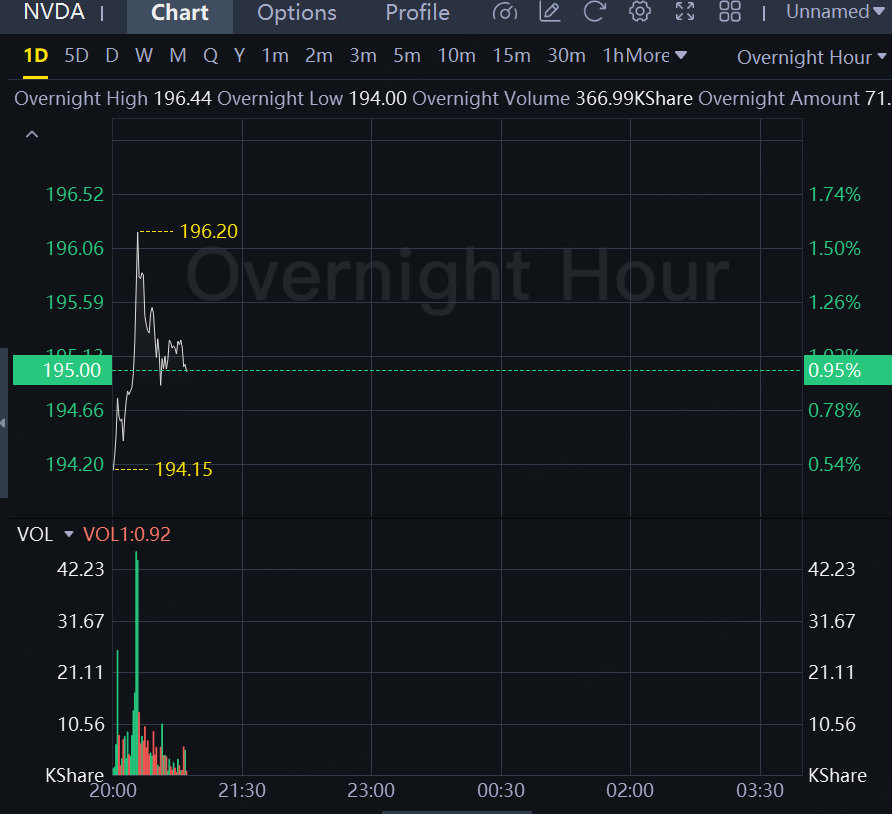The height and width of the screenshot is (814, 892).
Task: Open the drawing pencil edit tool
Action: [550, 12]
